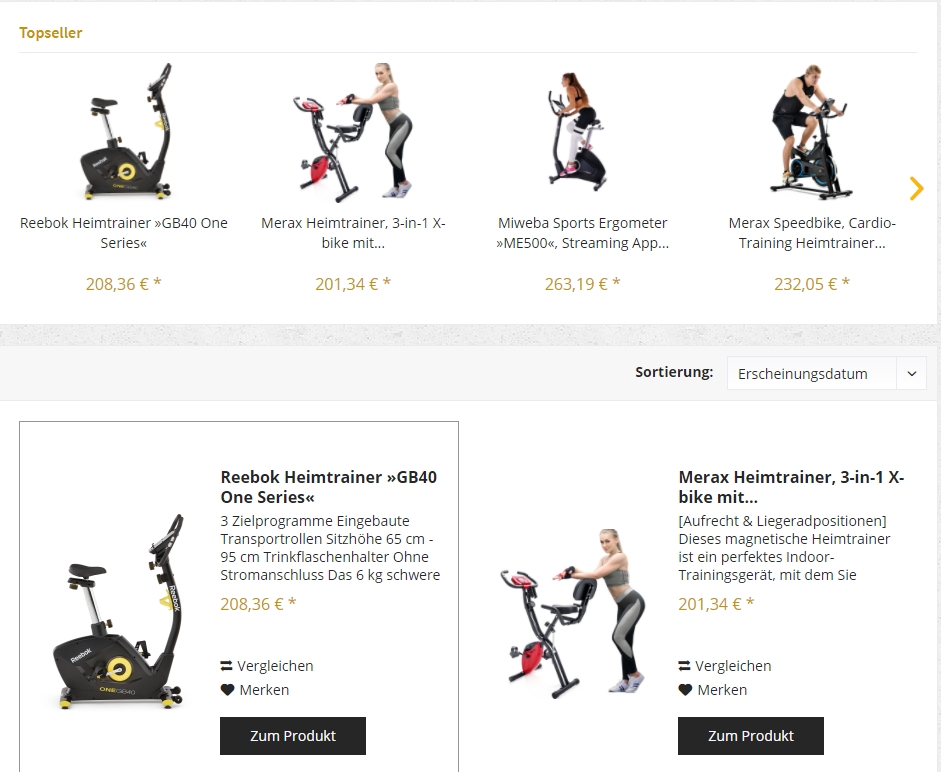
Task: Click Merax Speedbike topseller thumbnail image
Action: [811, 131]
